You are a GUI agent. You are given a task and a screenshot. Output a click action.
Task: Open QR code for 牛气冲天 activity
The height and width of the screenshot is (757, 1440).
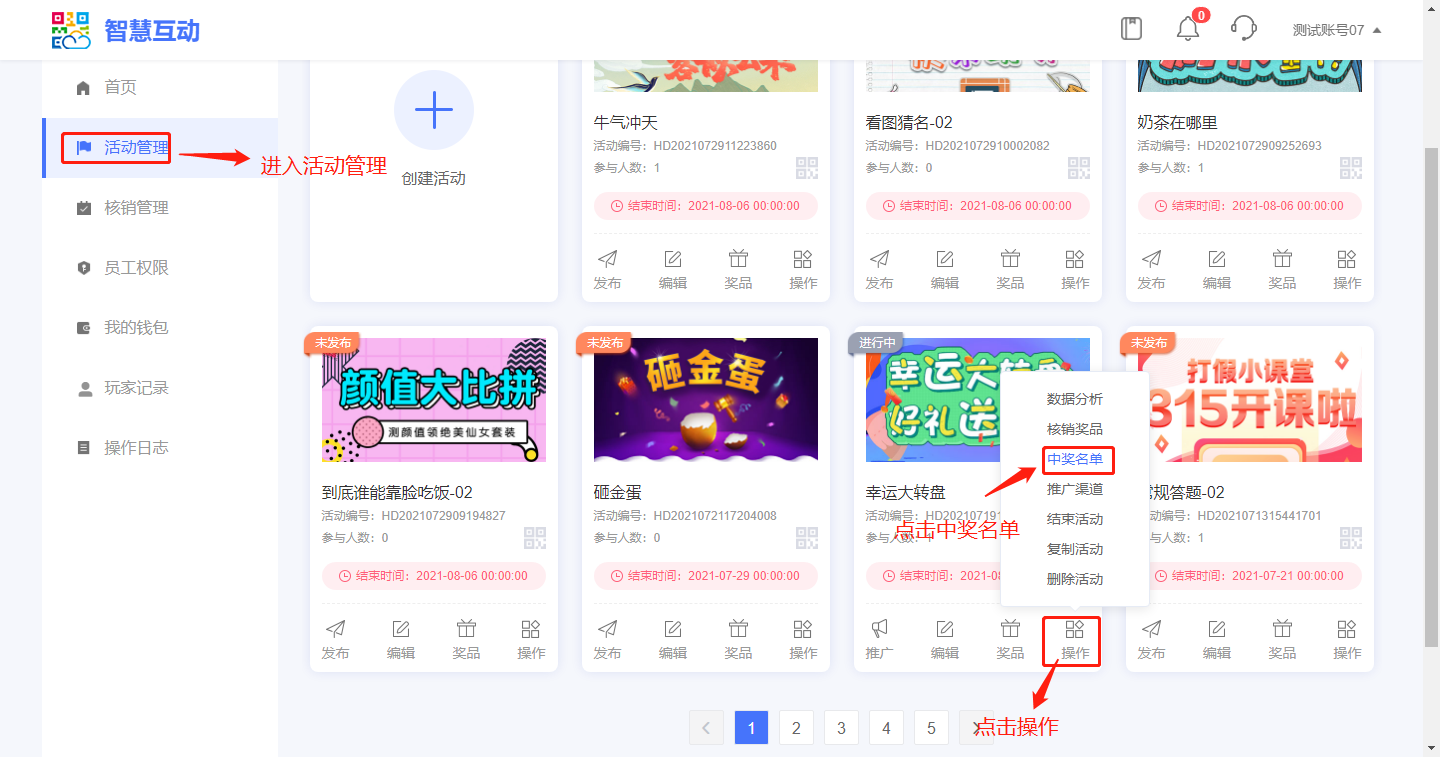coord(806,168)
